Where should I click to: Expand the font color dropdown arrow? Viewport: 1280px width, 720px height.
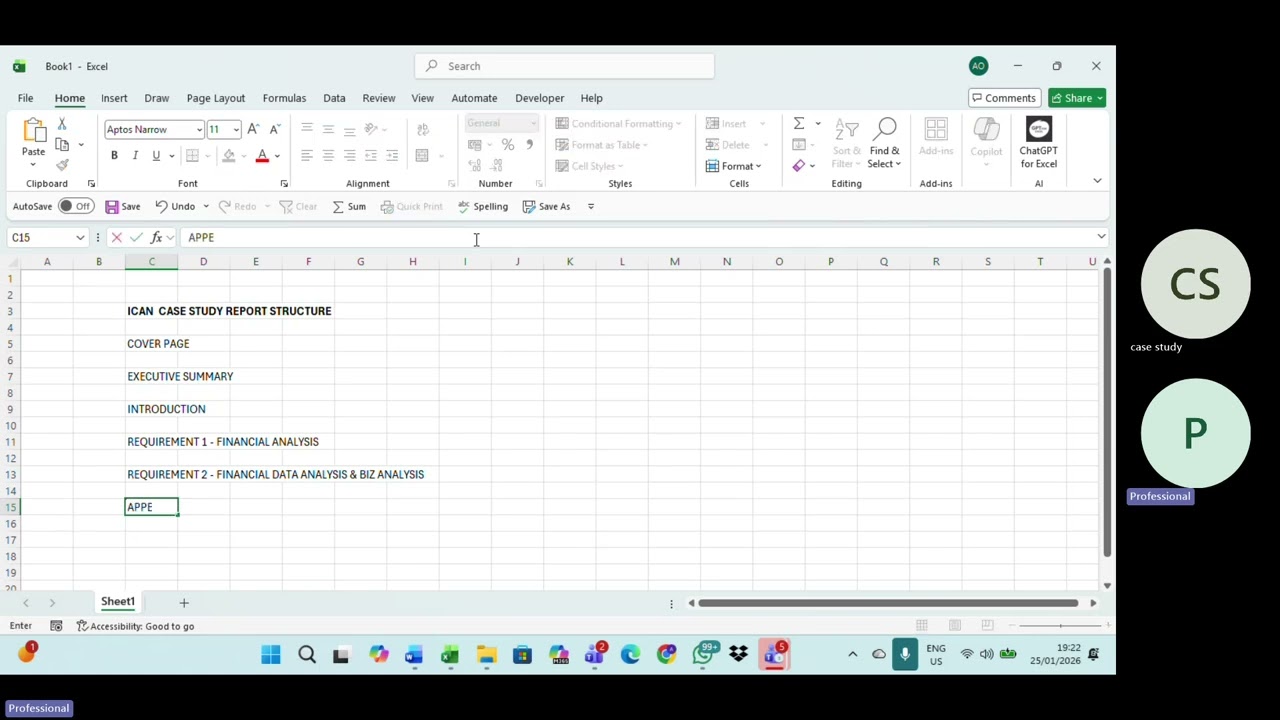pyautogui.click(x=277, y=156)
